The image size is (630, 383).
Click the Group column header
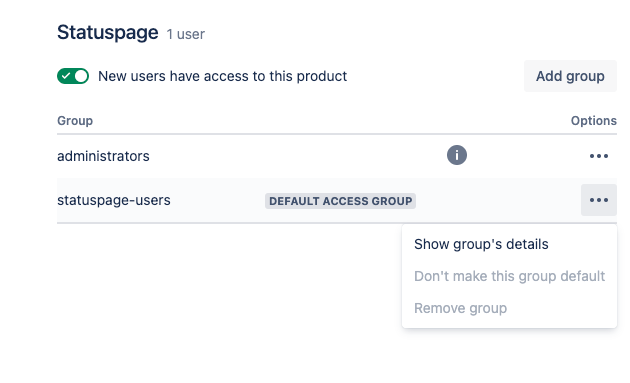(75, 121)
